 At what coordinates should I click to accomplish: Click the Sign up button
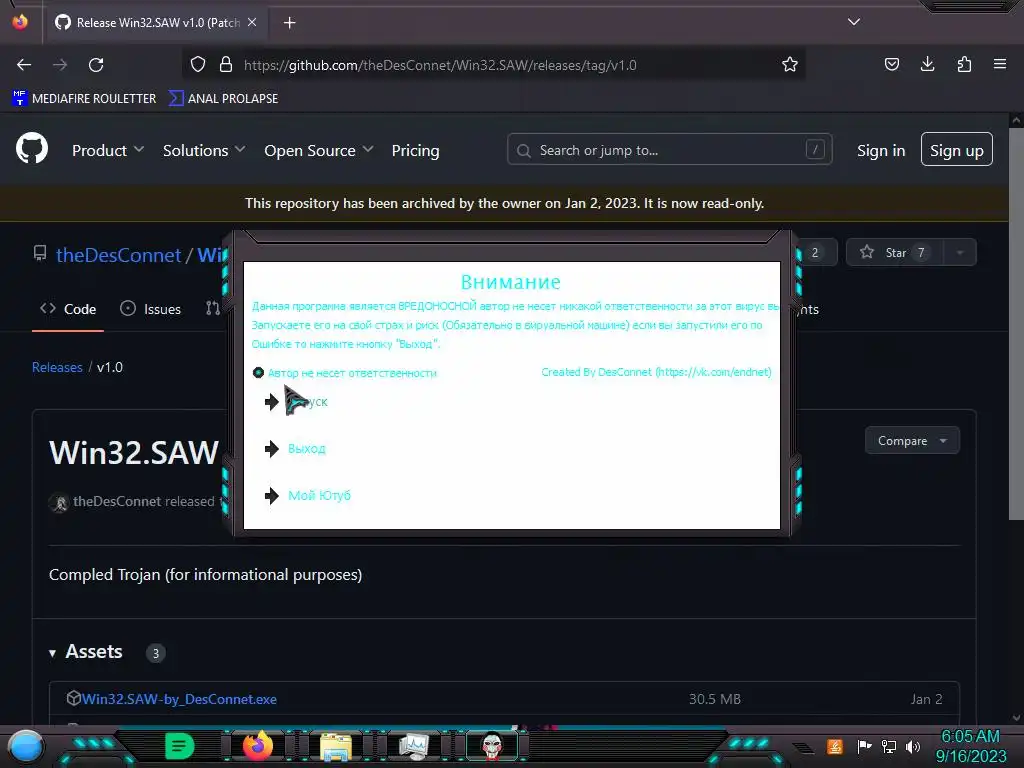click(957, 150)
